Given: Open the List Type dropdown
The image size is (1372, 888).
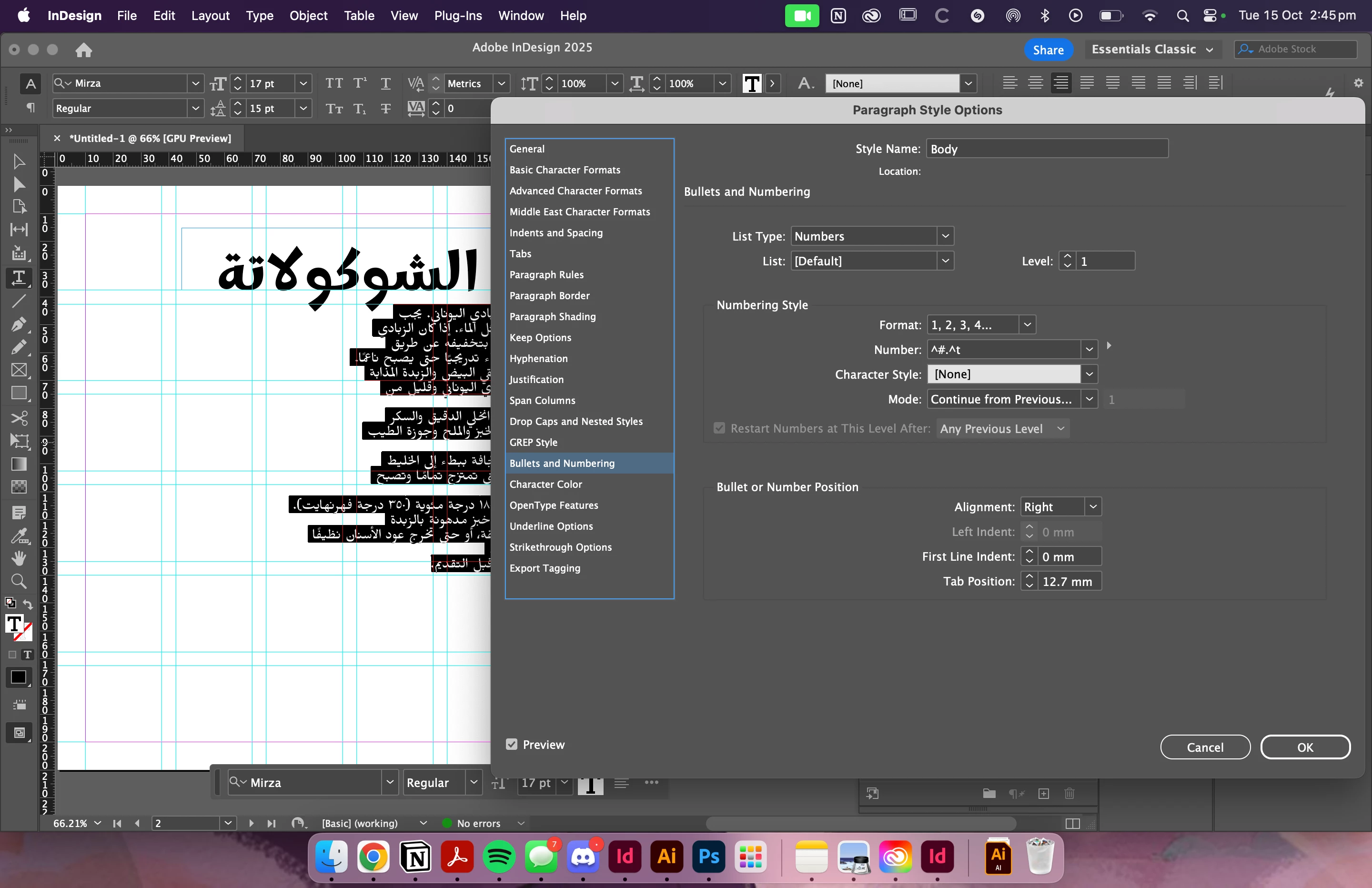Looking at the screenshot, I should (x=872, y=236).
